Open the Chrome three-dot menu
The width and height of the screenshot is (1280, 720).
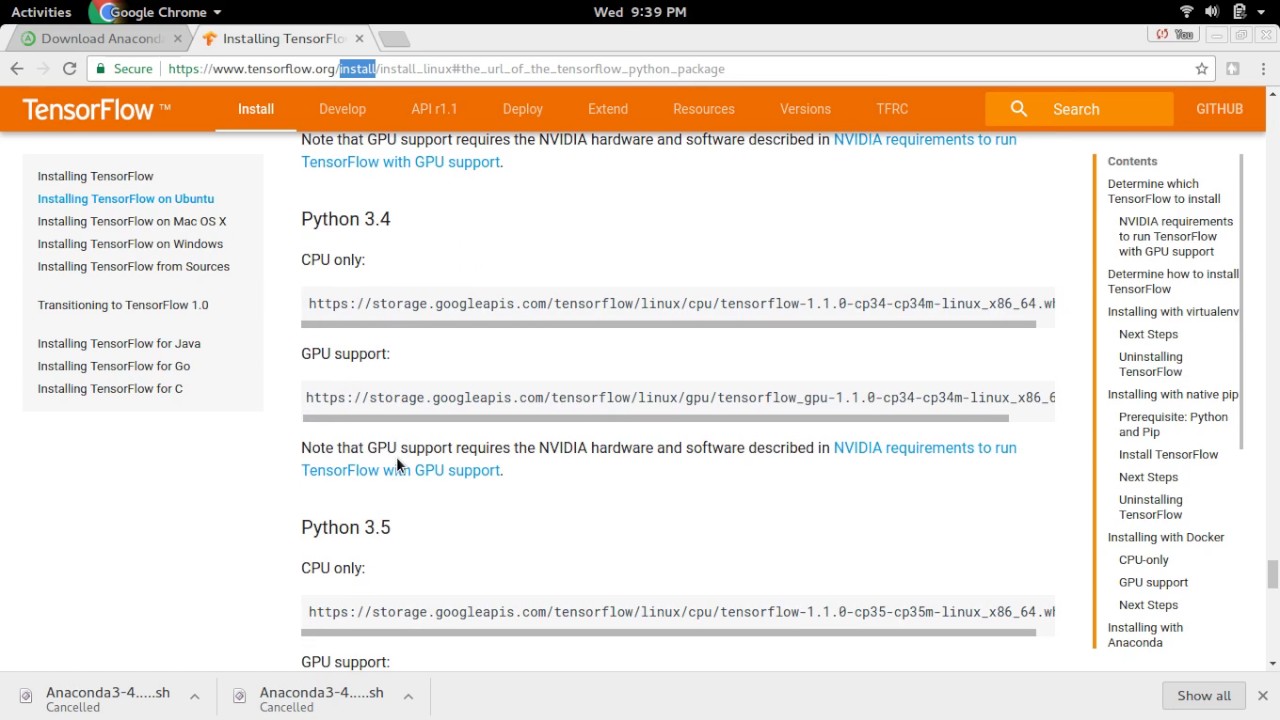coord(1262,69)
